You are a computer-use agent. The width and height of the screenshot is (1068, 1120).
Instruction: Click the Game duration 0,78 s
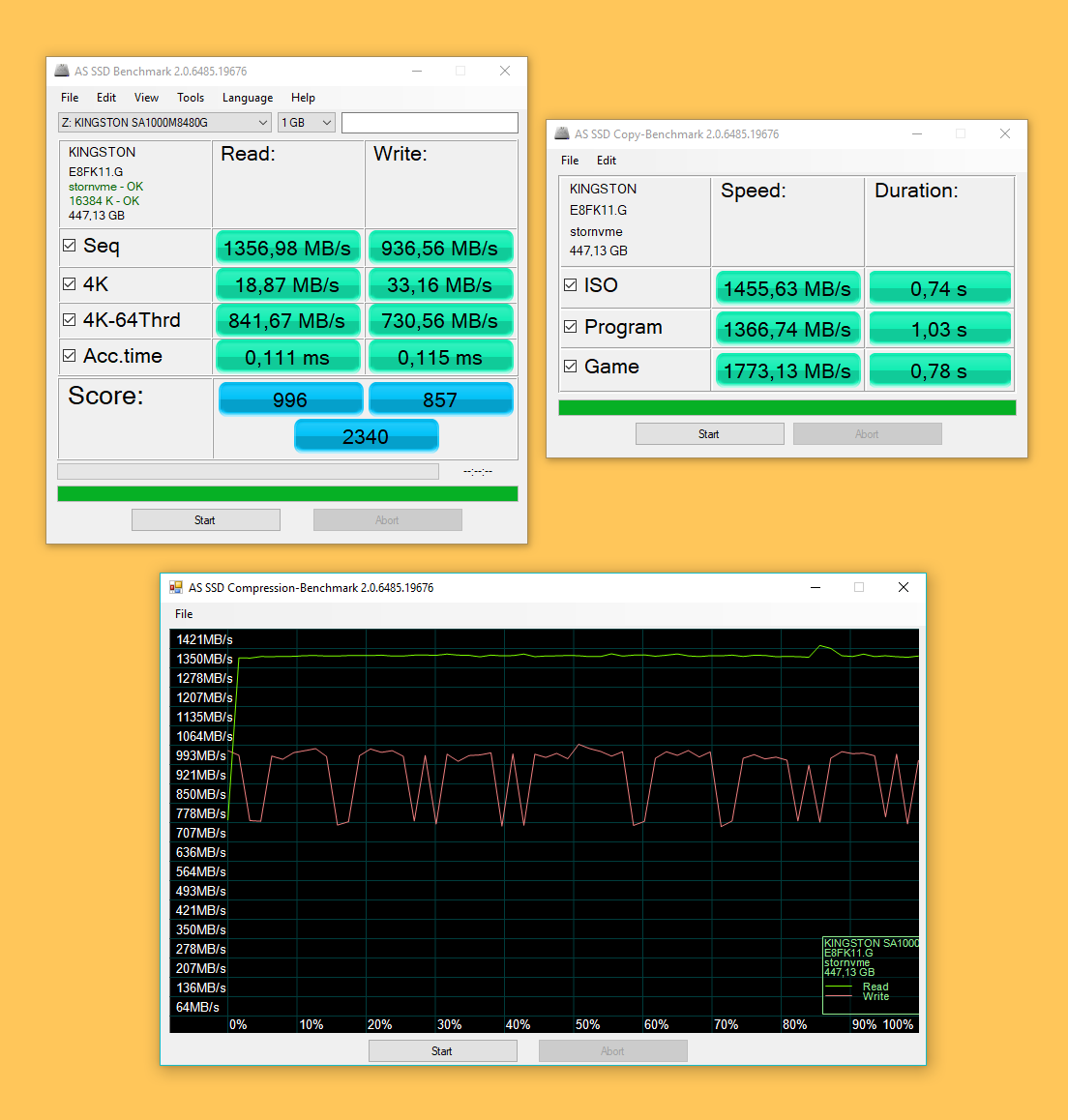point(939,370)
